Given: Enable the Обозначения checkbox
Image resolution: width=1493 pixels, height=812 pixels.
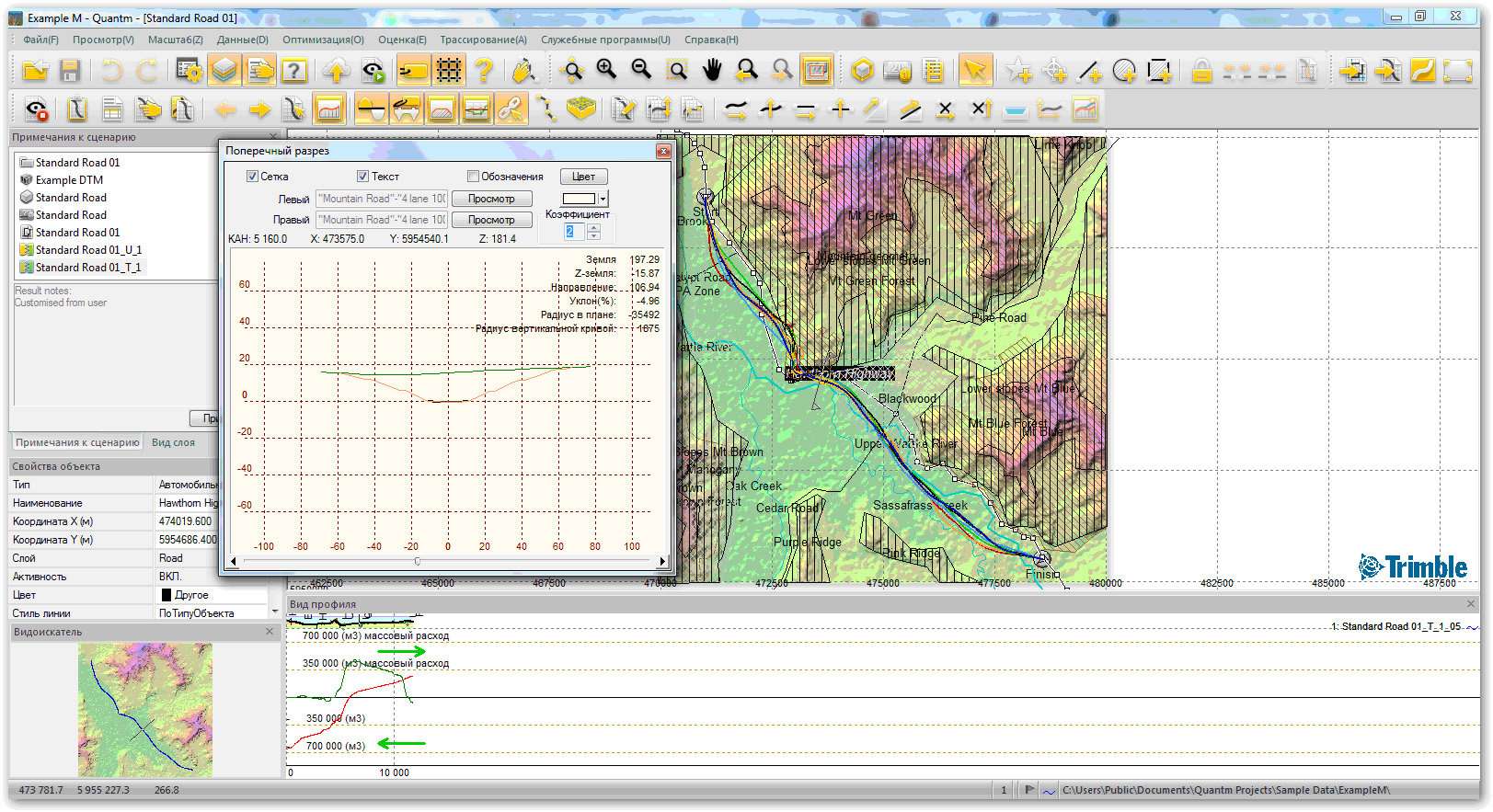Looking at the screenshot, I should (473, 177).
